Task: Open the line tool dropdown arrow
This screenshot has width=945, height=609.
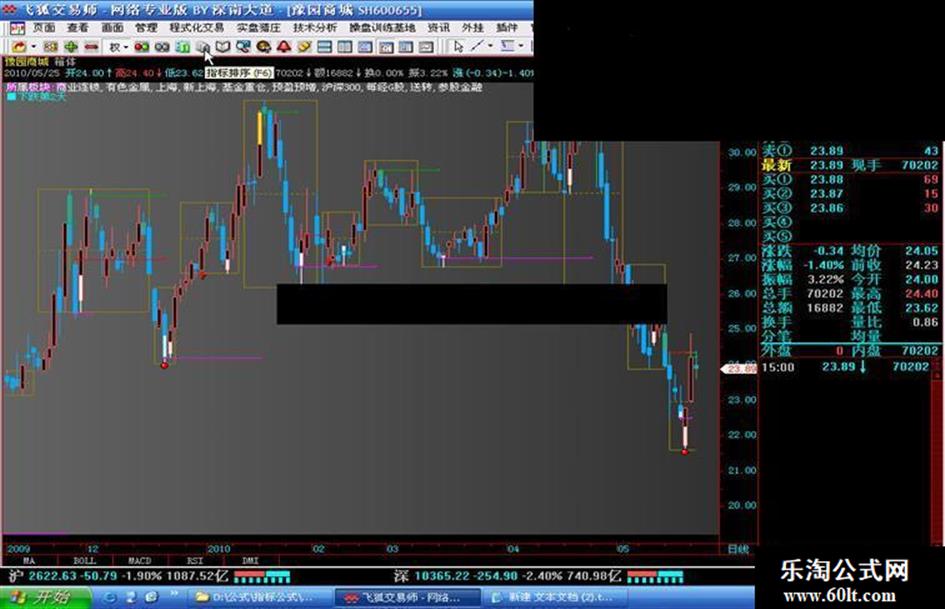Action: click(x=490, y=46)
